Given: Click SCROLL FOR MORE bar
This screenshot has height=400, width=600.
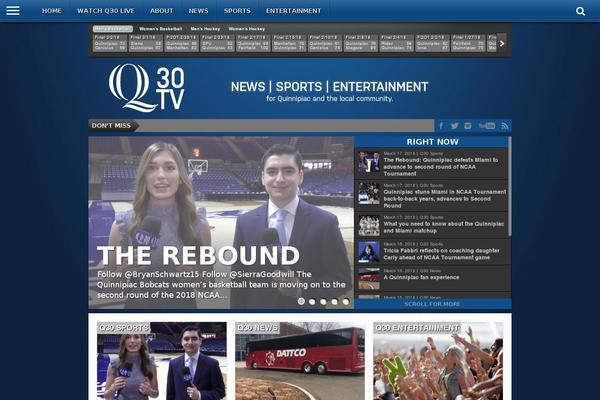Looking at the screenshot, I should 432,304.
